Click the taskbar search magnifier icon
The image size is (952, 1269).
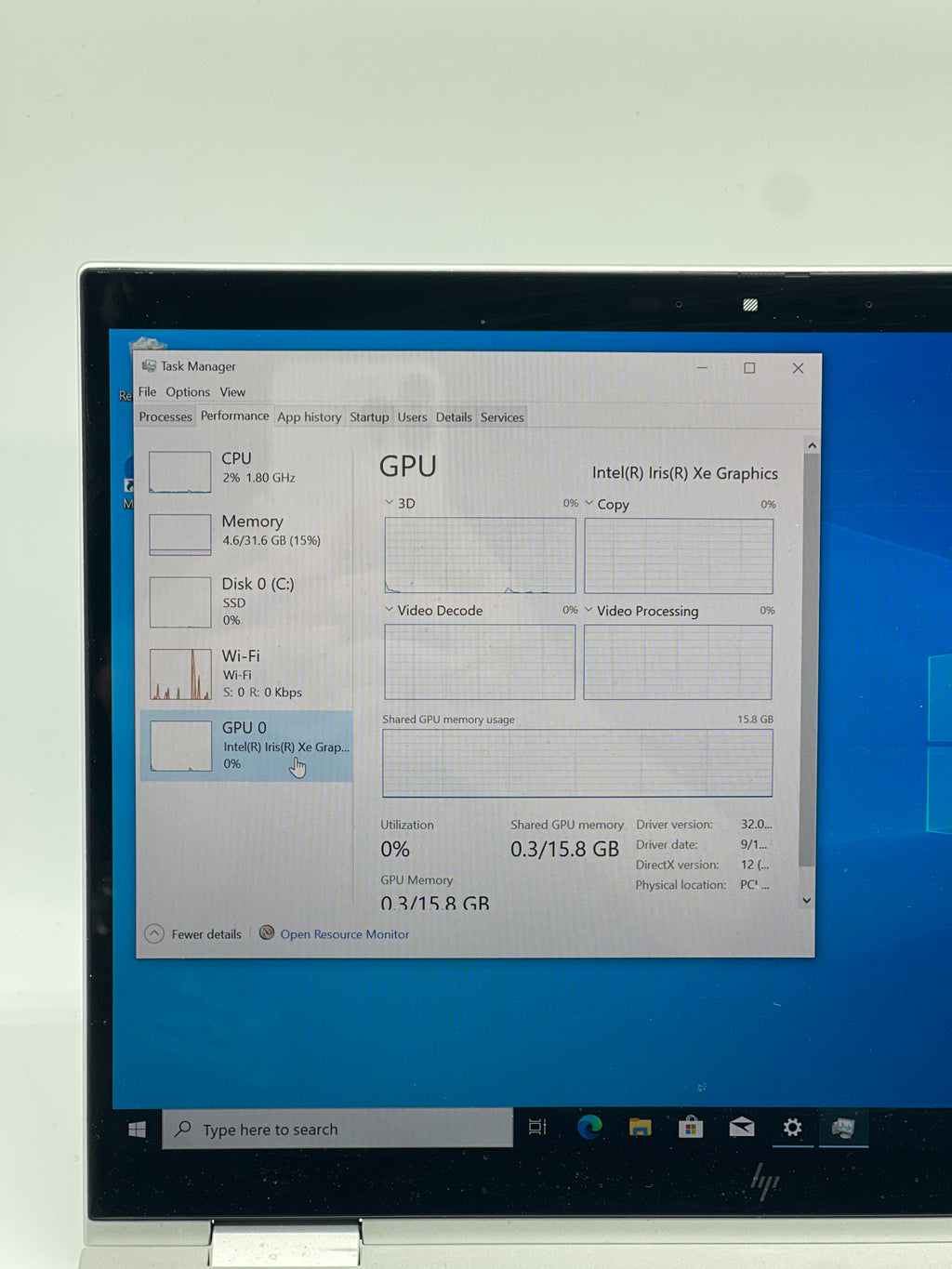tap(183, 1129)
